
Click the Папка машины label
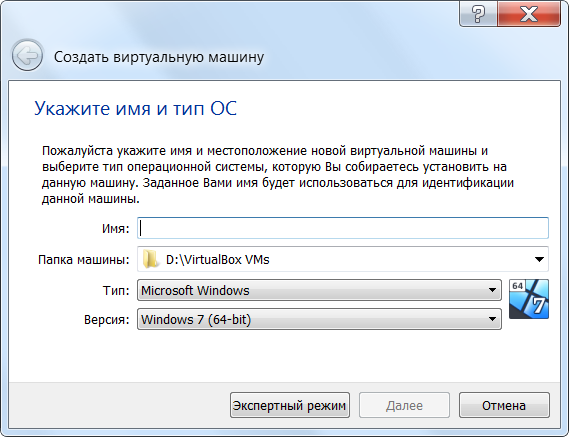click(x=84, y=260)
